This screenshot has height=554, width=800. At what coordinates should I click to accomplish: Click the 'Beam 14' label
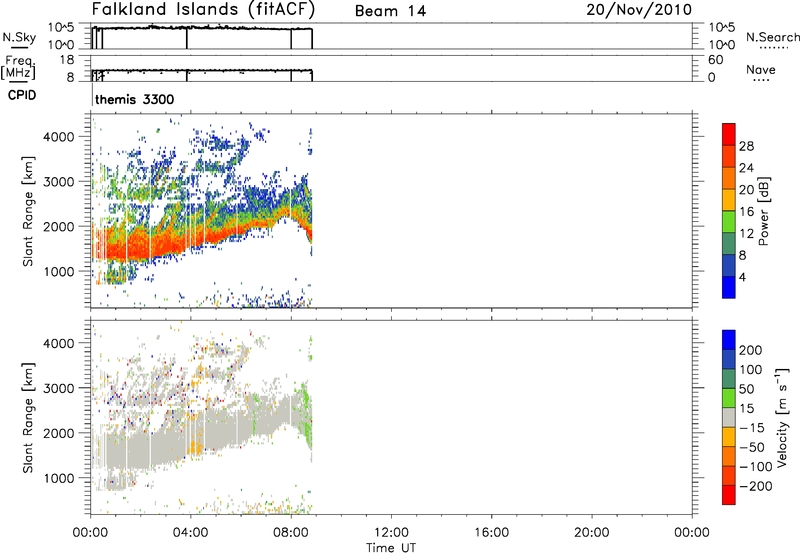click(390, 11)
